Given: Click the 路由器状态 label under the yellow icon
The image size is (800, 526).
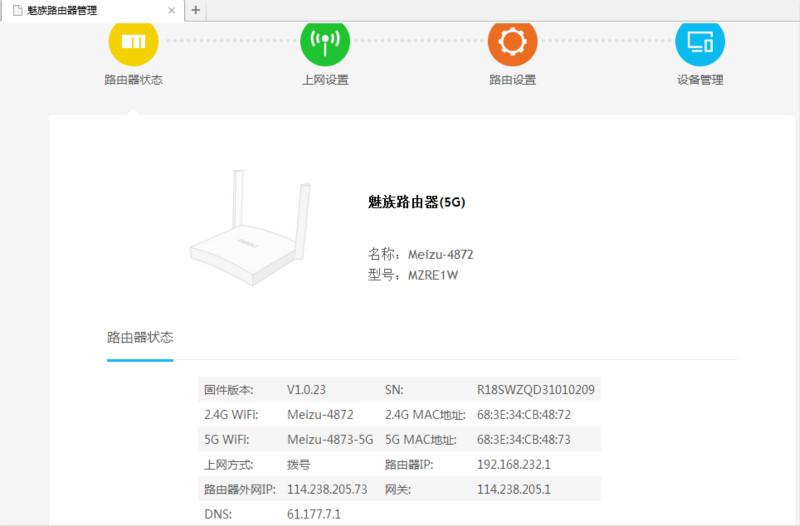Looking at the screenshot, I should [x=134, y=80].
